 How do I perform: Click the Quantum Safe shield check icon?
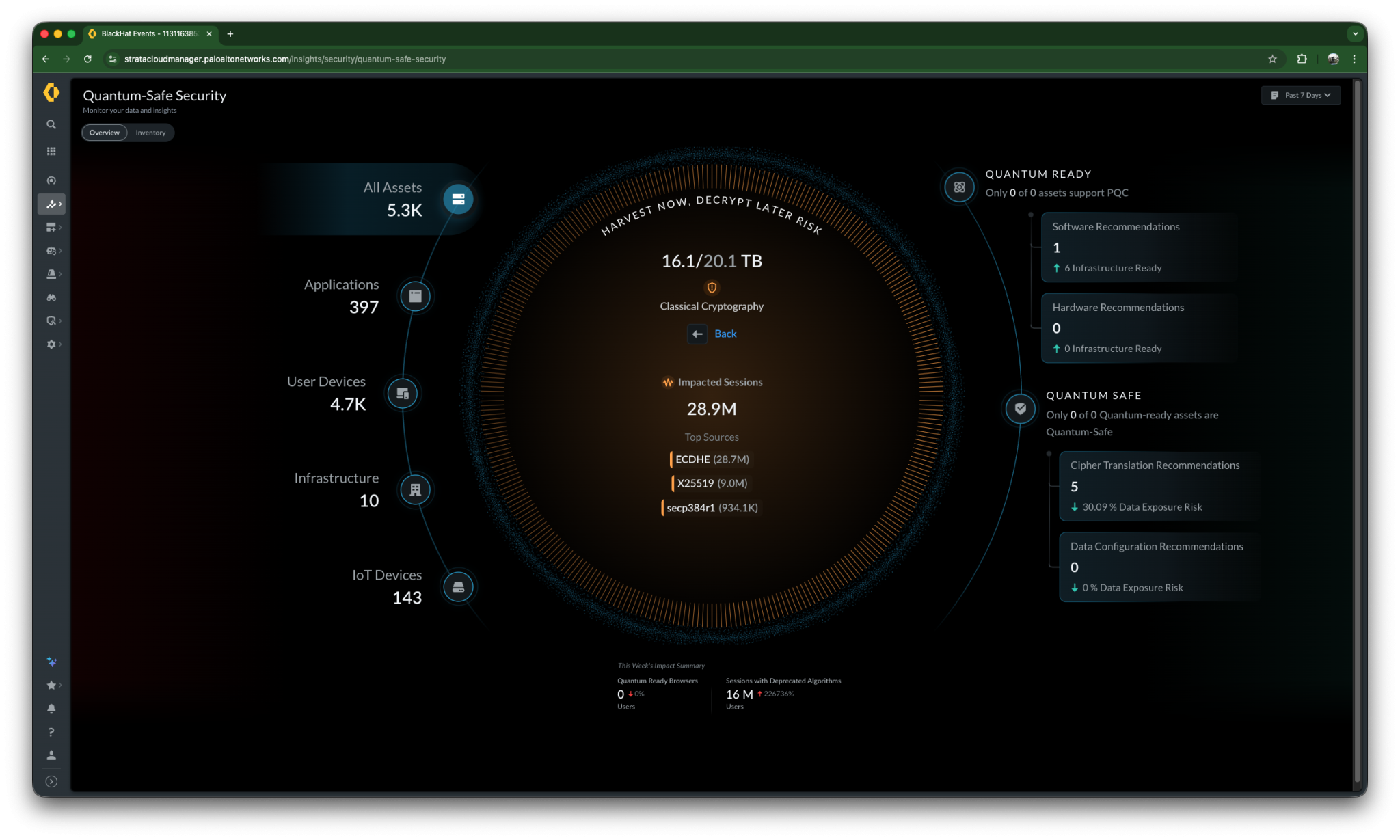pyautogui.click(x=1020, y=409)
